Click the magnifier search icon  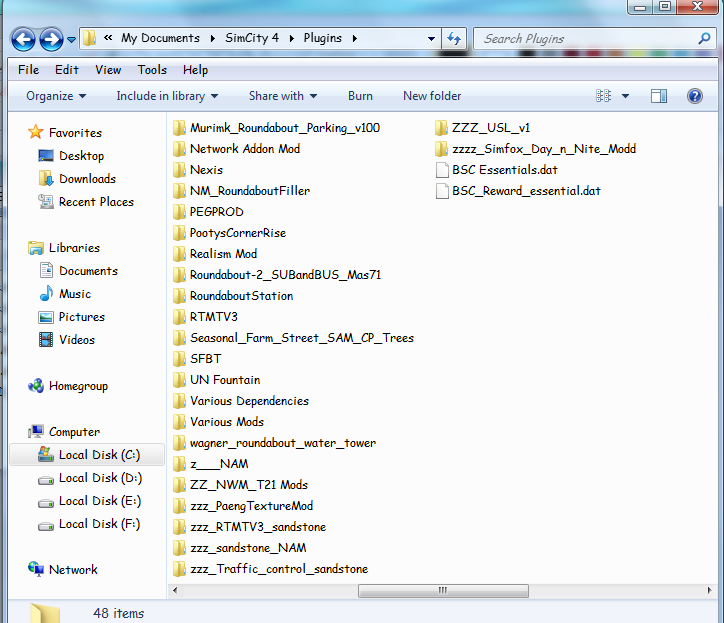tap(704, 38)
